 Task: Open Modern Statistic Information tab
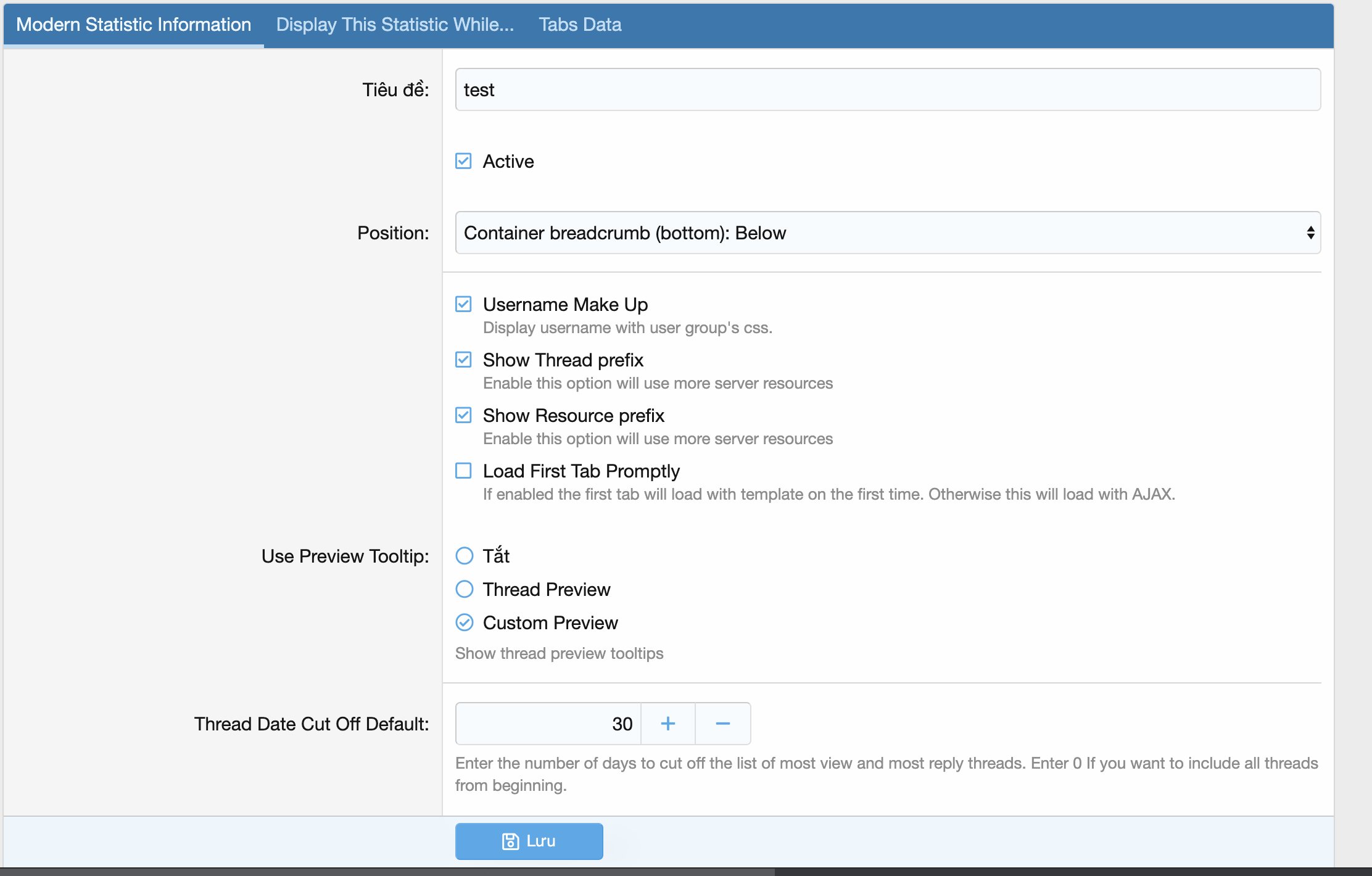click(x=133, y=25)
